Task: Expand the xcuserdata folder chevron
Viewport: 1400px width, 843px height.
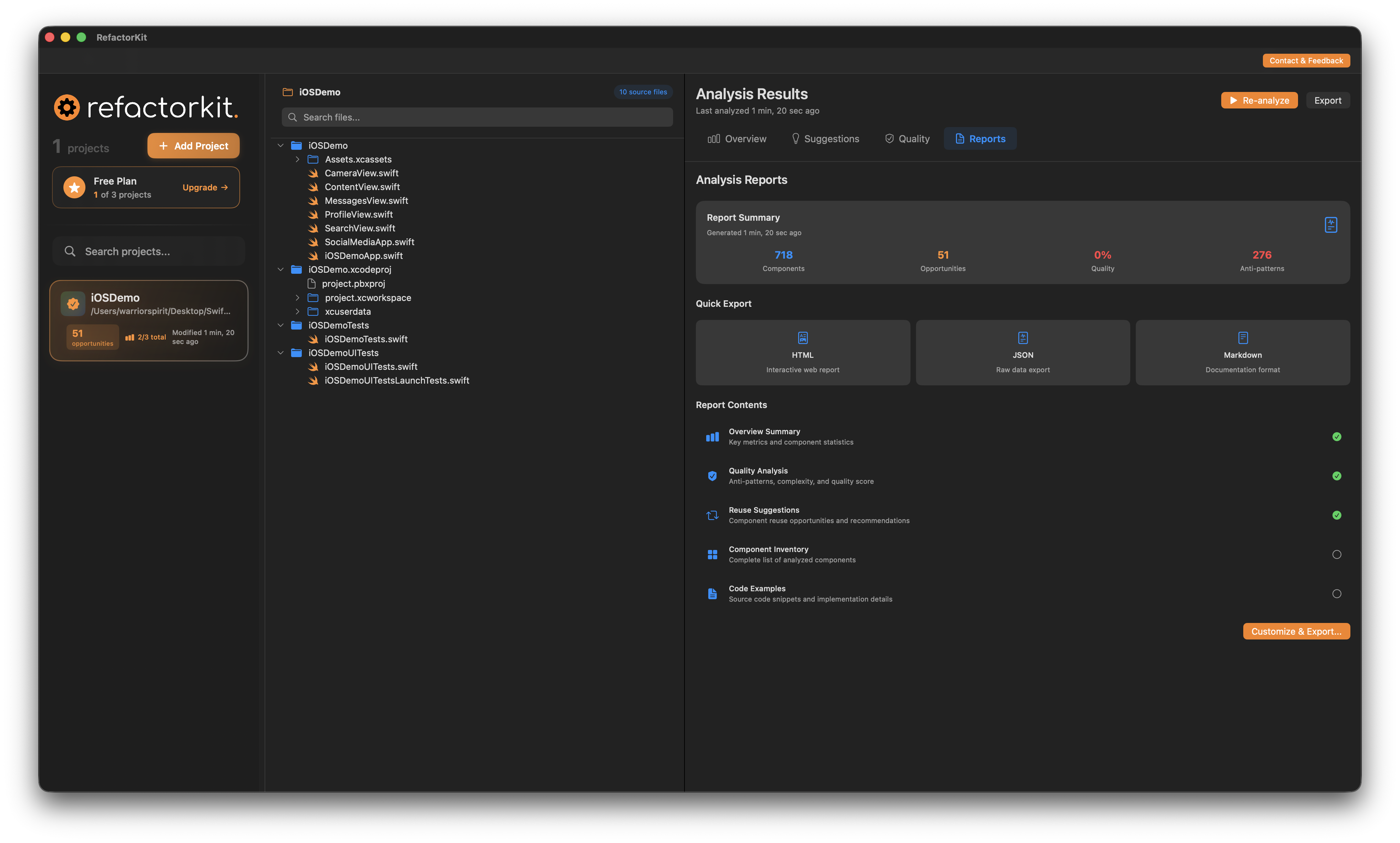Action: coord(297,311)
